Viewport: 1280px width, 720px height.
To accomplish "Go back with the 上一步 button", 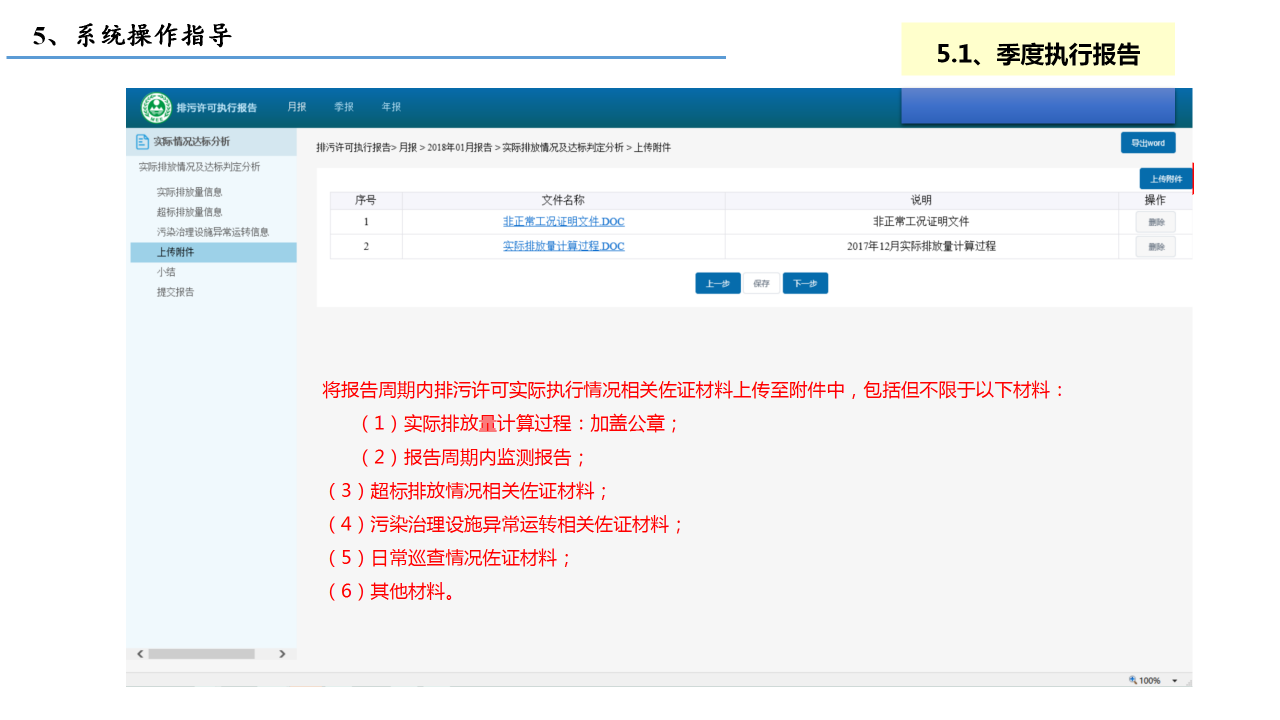I will [717, 284].
